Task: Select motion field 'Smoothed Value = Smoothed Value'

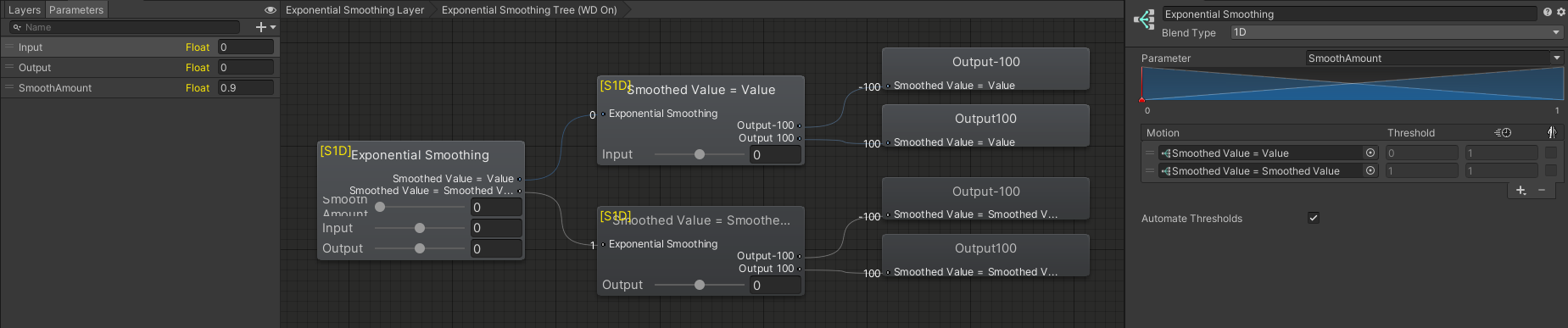Action: (1260, 170)
